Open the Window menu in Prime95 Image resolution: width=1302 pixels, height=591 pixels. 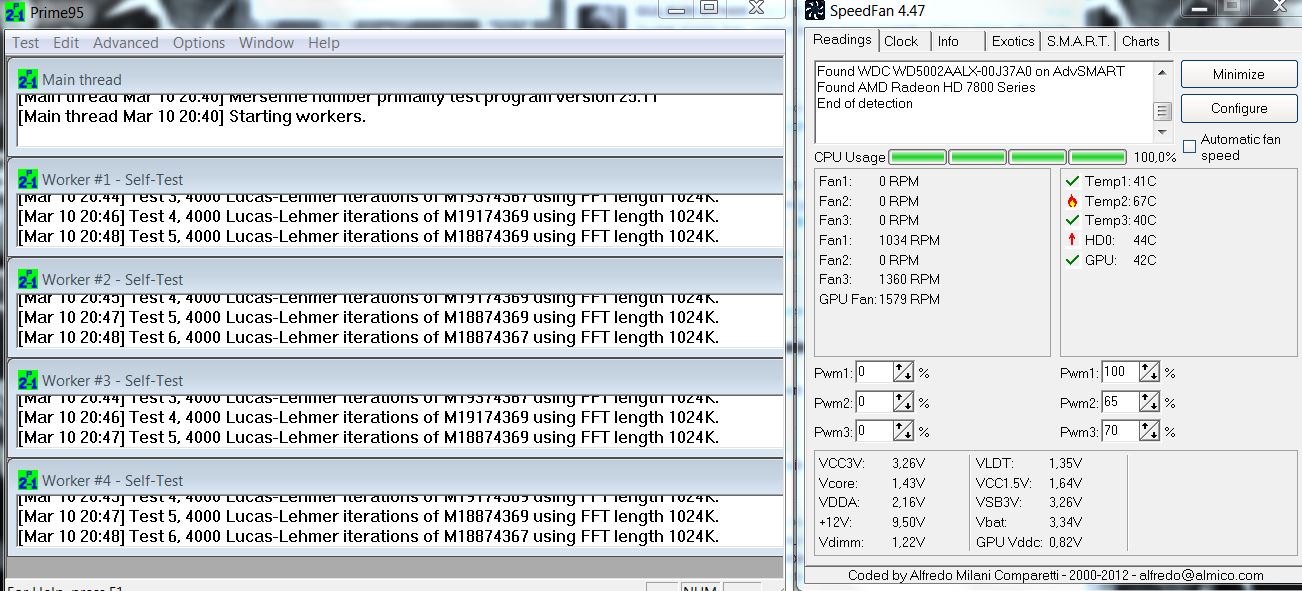(x=266, y=43)
